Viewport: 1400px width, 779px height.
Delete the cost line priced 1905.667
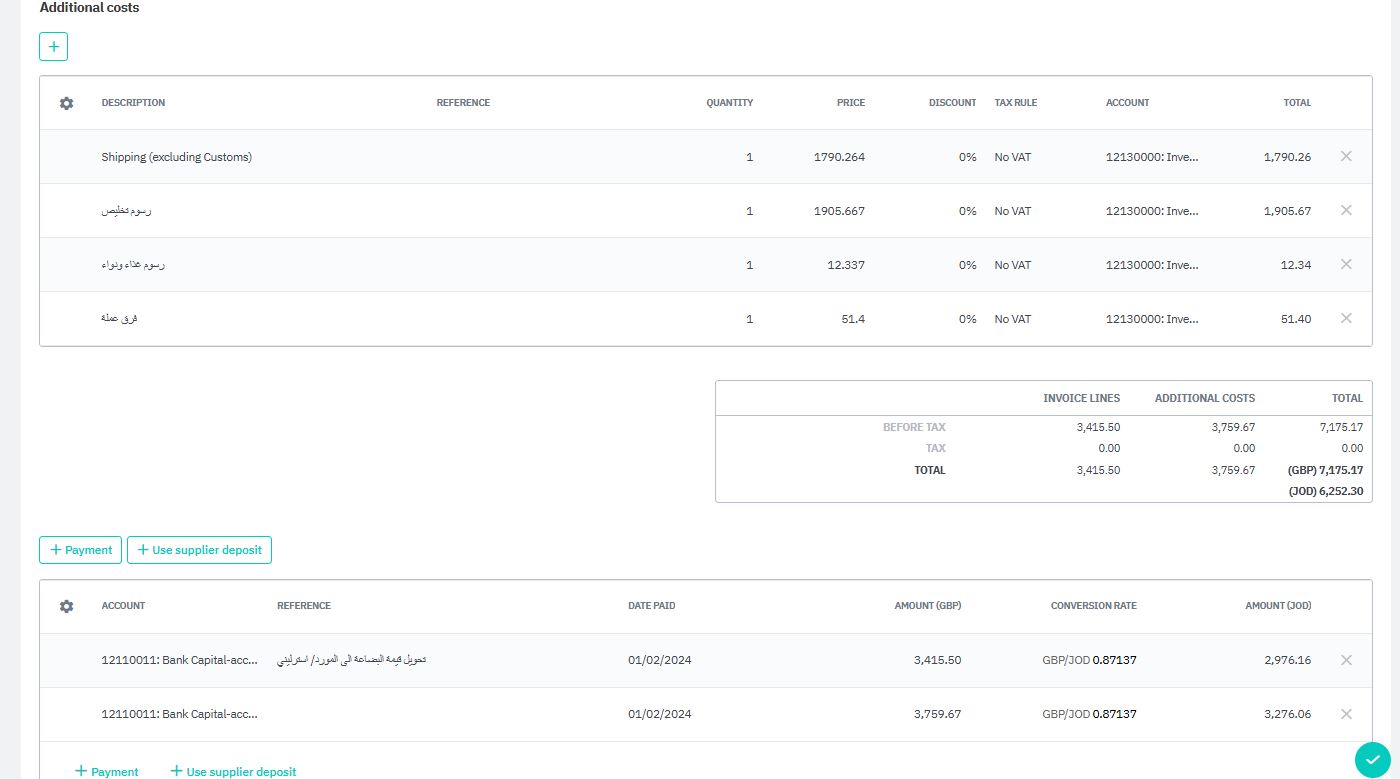click(1345, 210)
